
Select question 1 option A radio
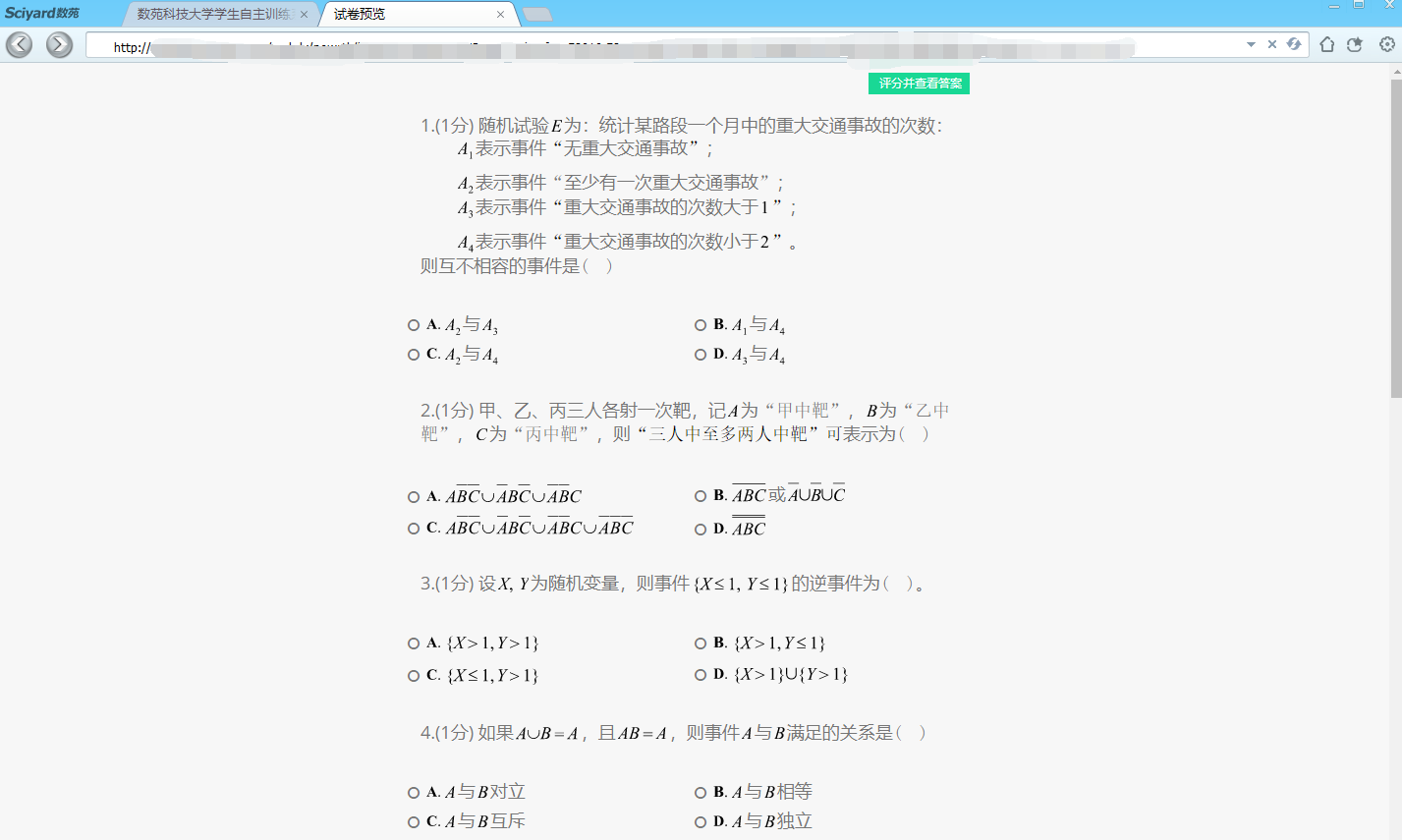coord(414,325)
